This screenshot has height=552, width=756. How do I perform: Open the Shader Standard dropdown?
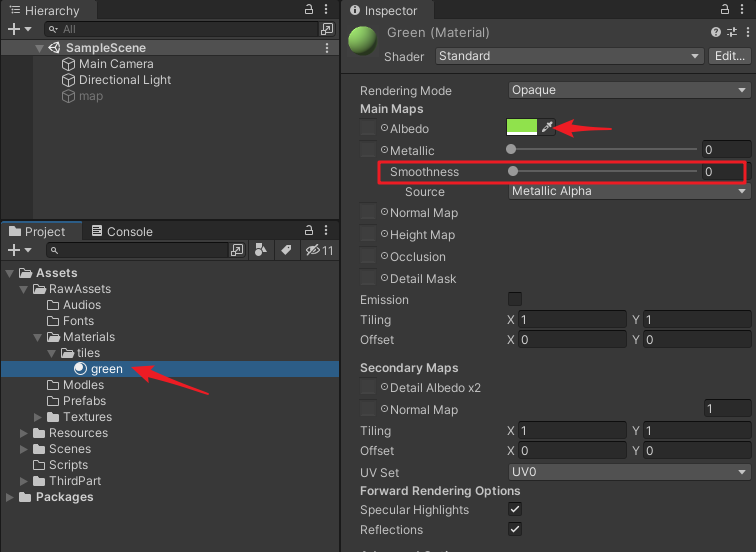tap(569, 56)
